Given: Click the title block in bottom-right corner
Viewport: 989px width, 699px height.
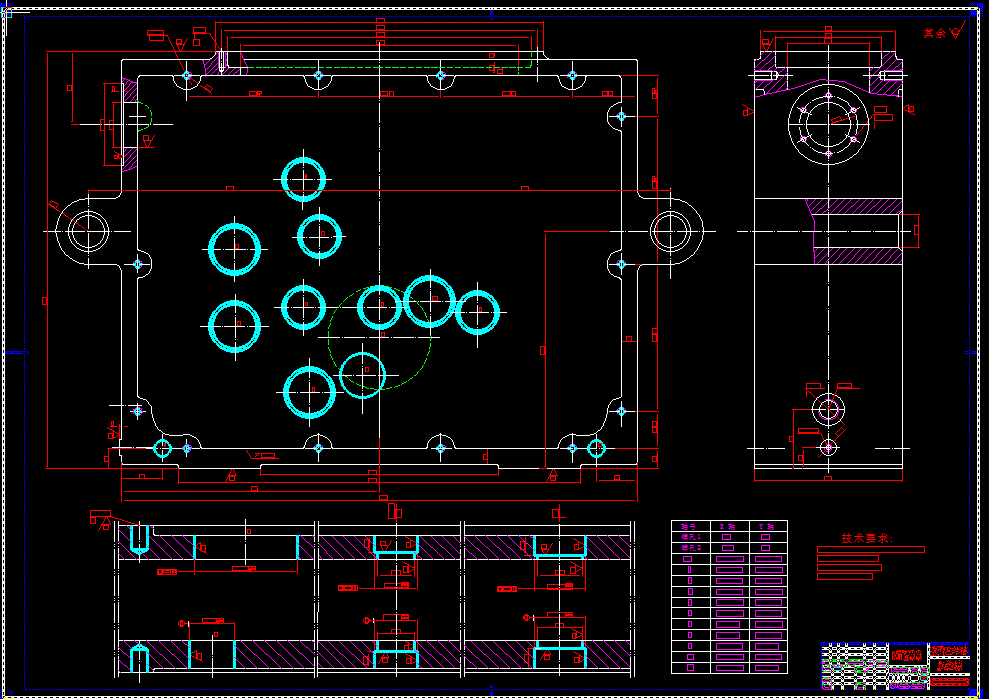Looking at the screenshot, I should click(x=894, y=665).
